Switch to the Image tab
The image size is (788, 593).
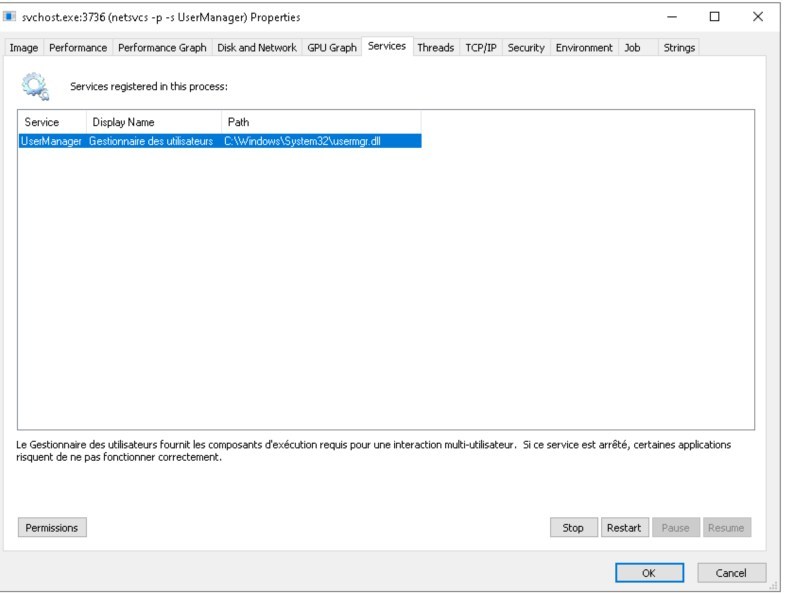24,48
